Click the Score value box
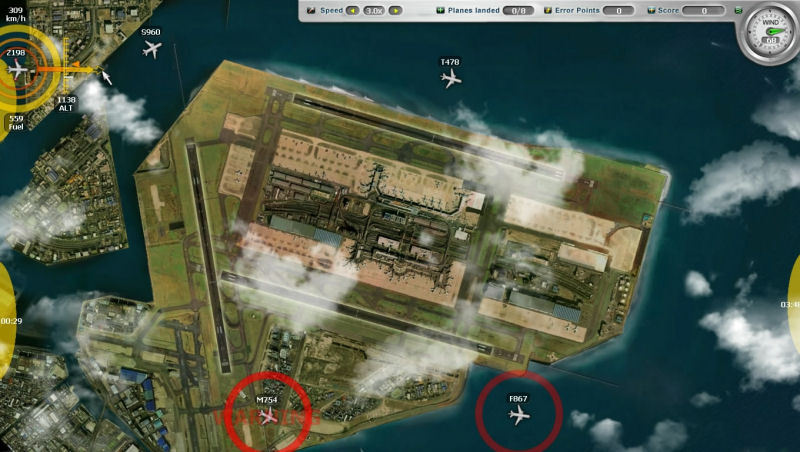 pos(704,10)
